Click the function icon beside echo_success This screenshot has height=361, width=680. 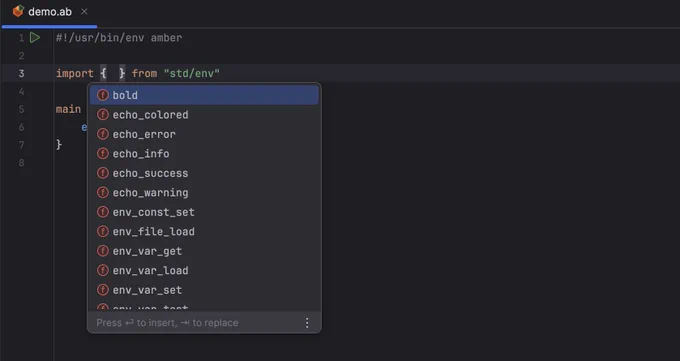point(103,173)
